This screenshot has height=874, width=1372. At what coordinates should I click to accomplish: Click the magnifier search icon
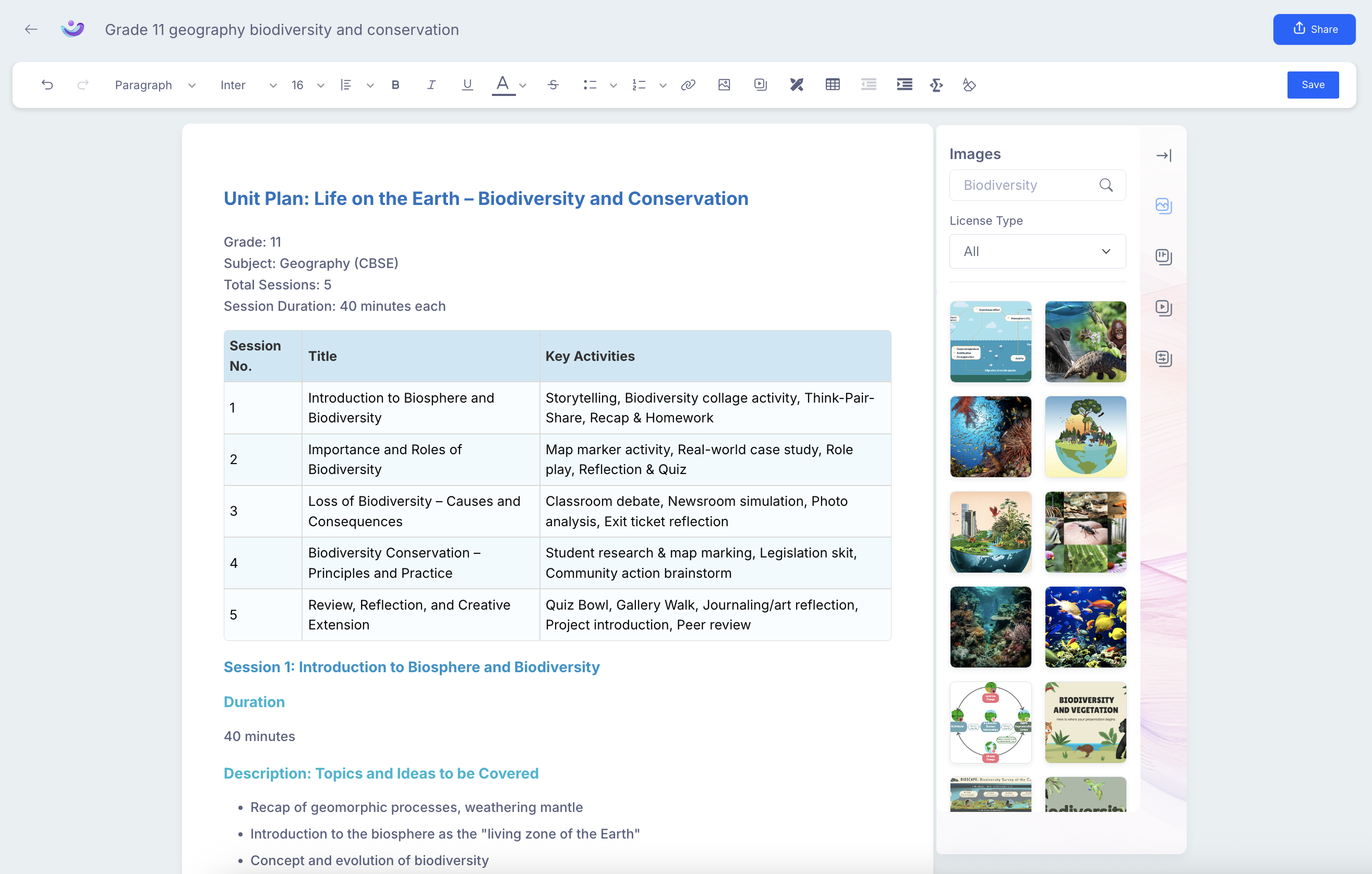coord(1106,185)
